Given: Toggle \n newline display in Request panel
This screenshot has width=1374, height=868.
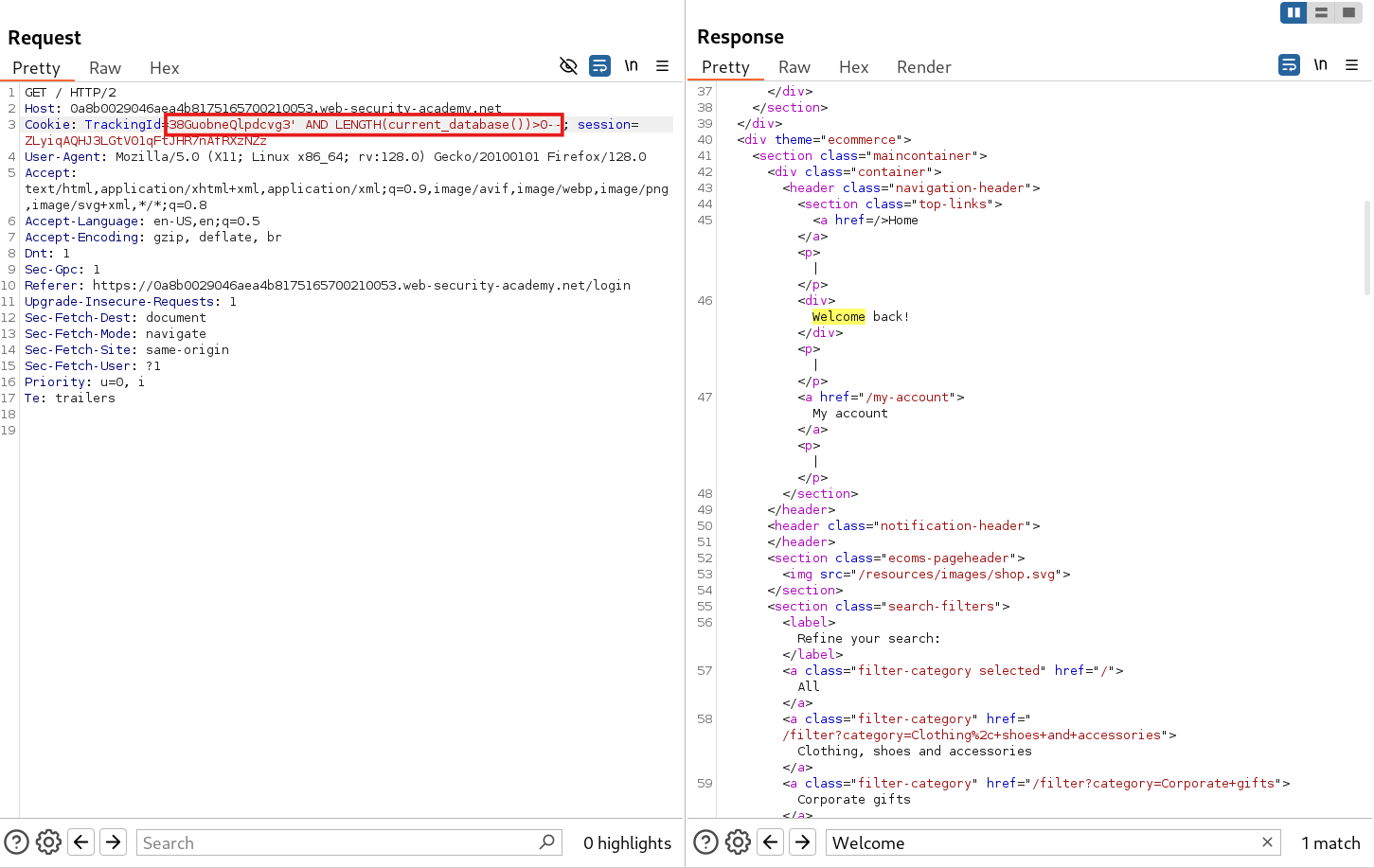Looking at the screenshot, I should (632, 65).
